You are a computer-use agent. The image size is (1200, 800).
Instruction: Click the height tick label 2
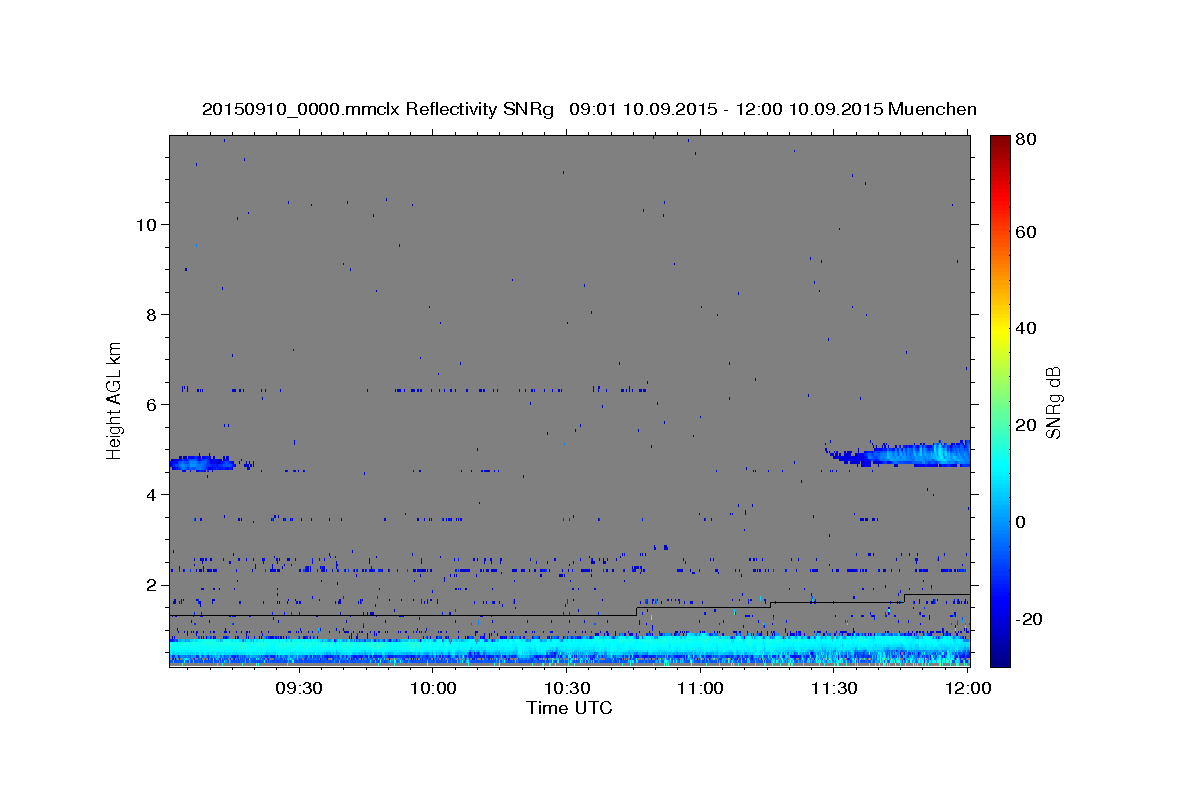point(150,584)
